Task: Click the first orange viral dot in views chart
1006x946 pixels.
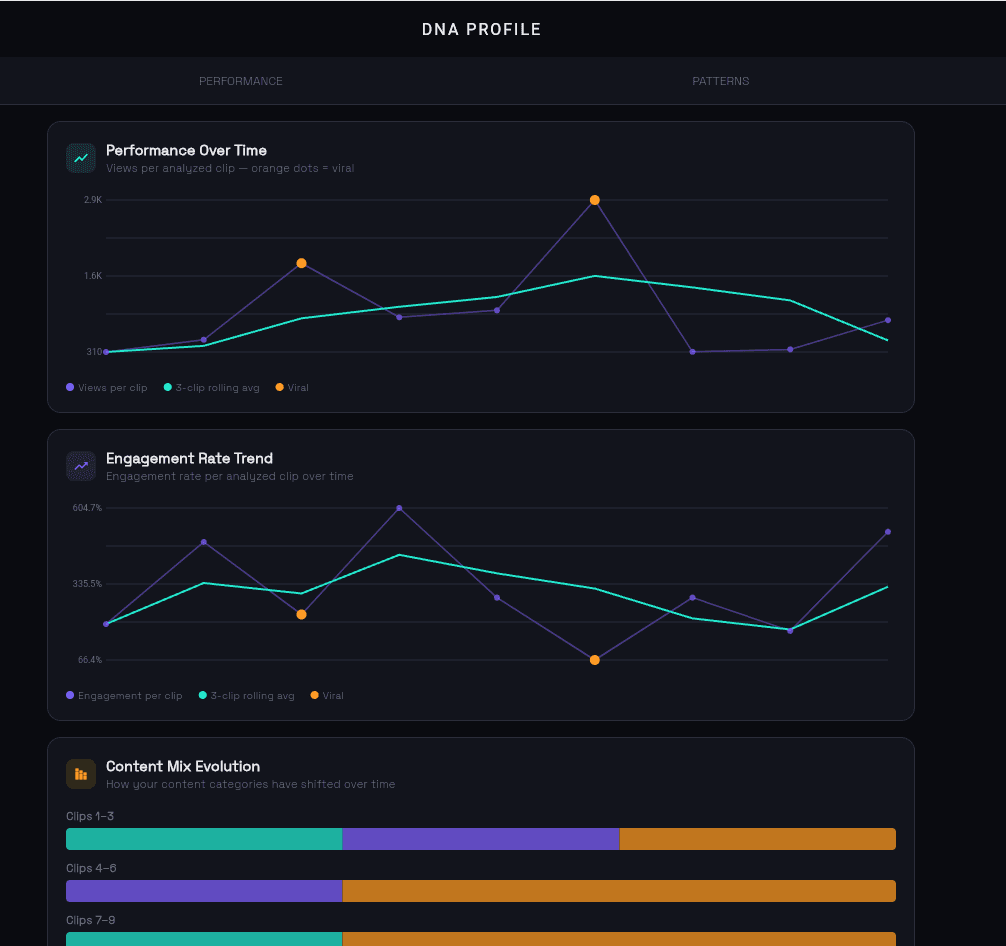Action: 302,263
